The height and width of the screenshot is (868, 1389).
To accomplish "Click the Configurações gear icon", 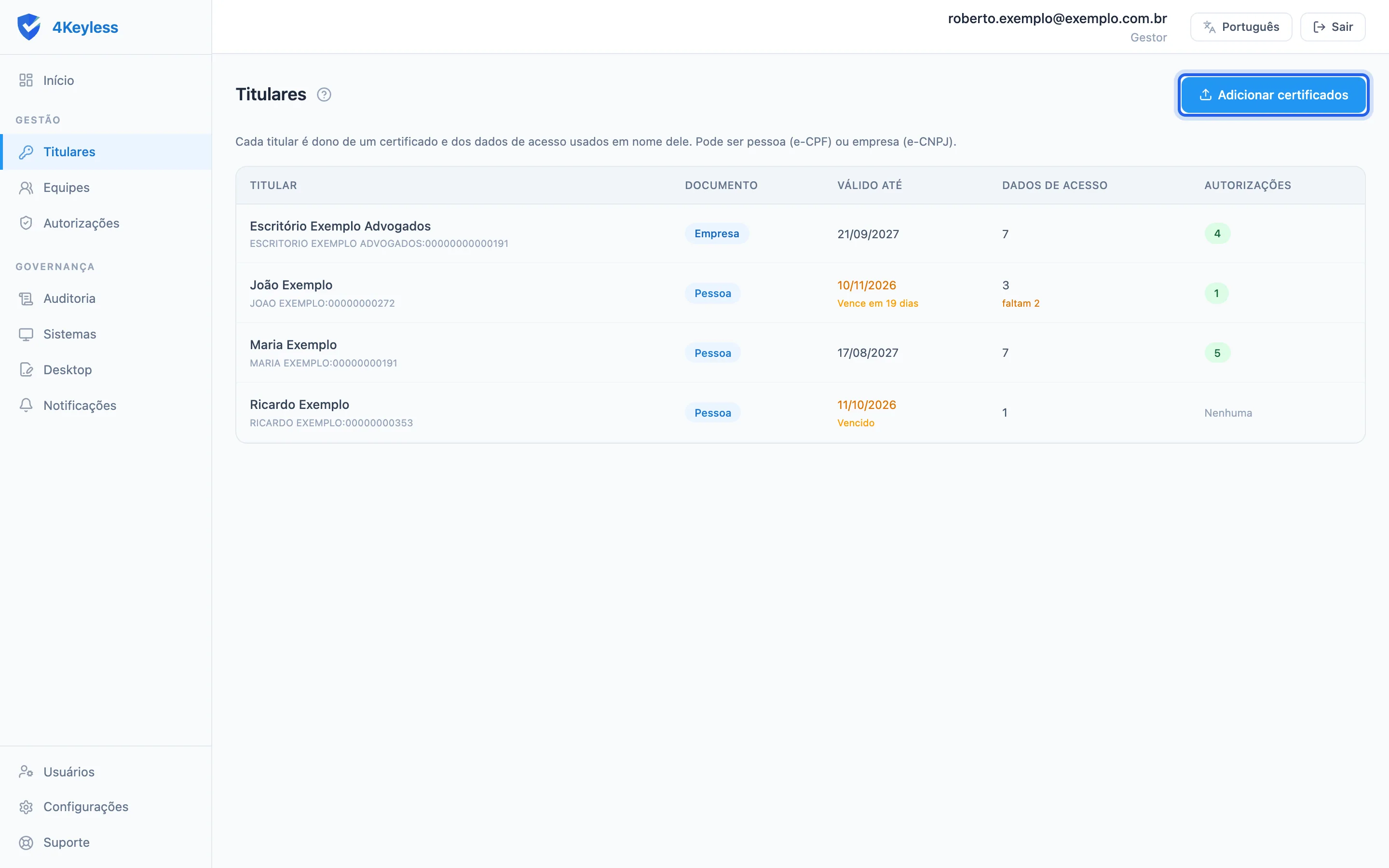I will click(26, 807).
